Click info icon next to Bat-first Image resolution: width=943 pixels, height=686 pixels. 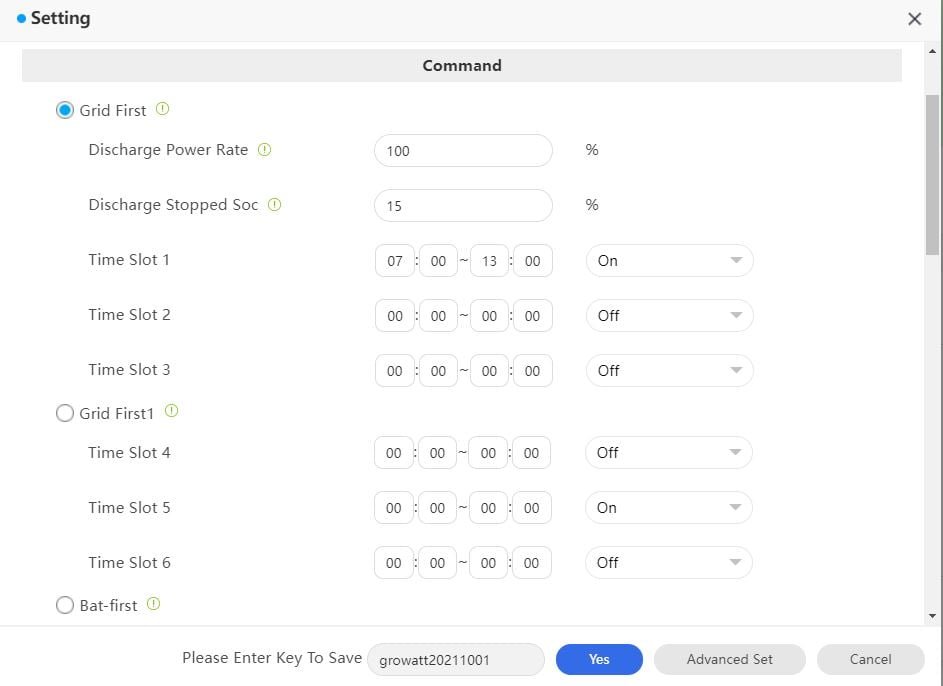pos(154,604)
